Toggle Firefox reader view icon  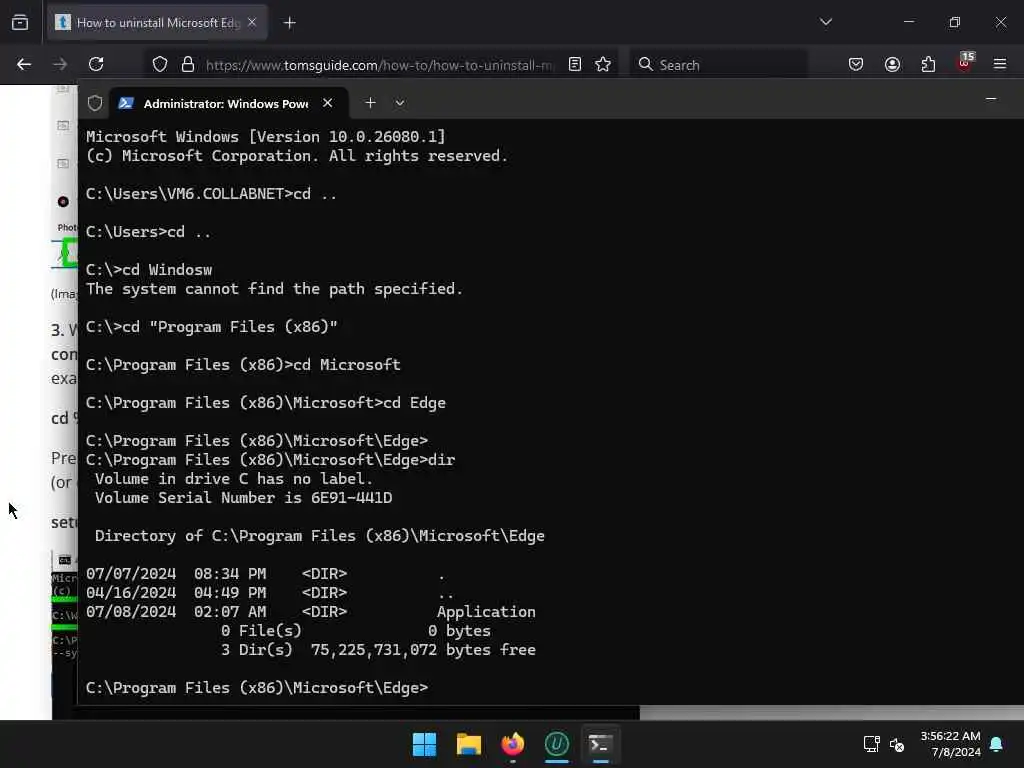click(x=575, y=64)
